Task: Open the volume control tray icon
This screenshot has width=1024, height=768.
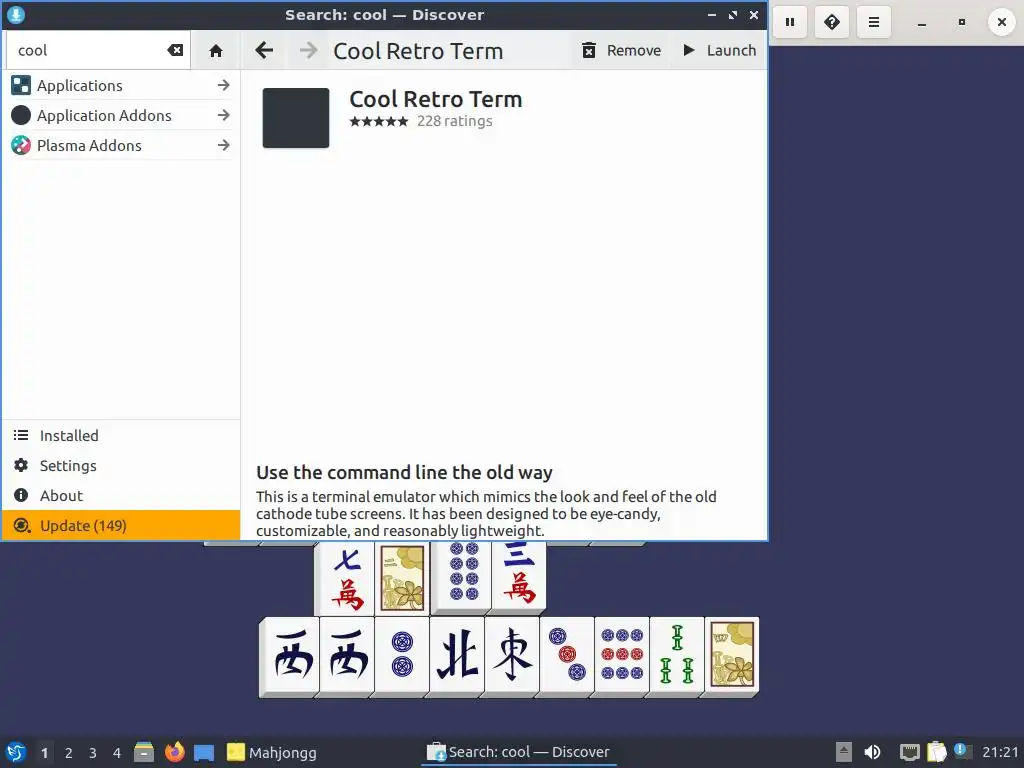Action: pos(872,752)
